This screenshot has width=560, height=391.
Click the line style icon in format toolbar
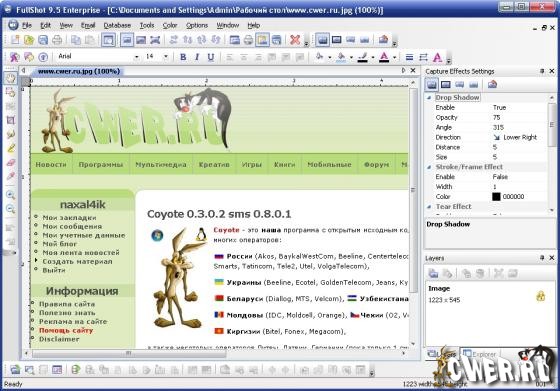pyautogui.click(x=410, y=57)
